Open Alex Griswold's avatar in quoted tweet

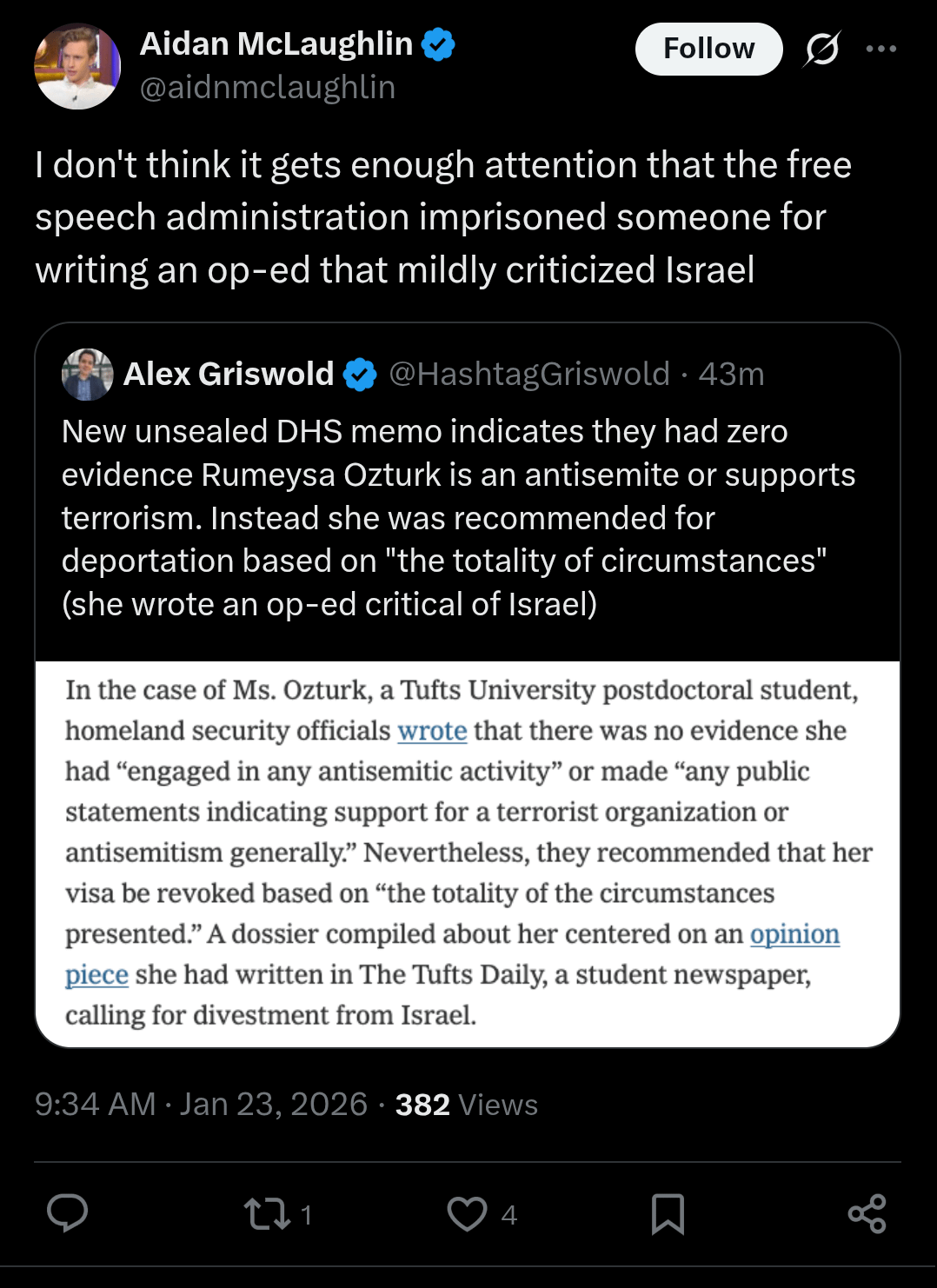(x=87, y=375)
